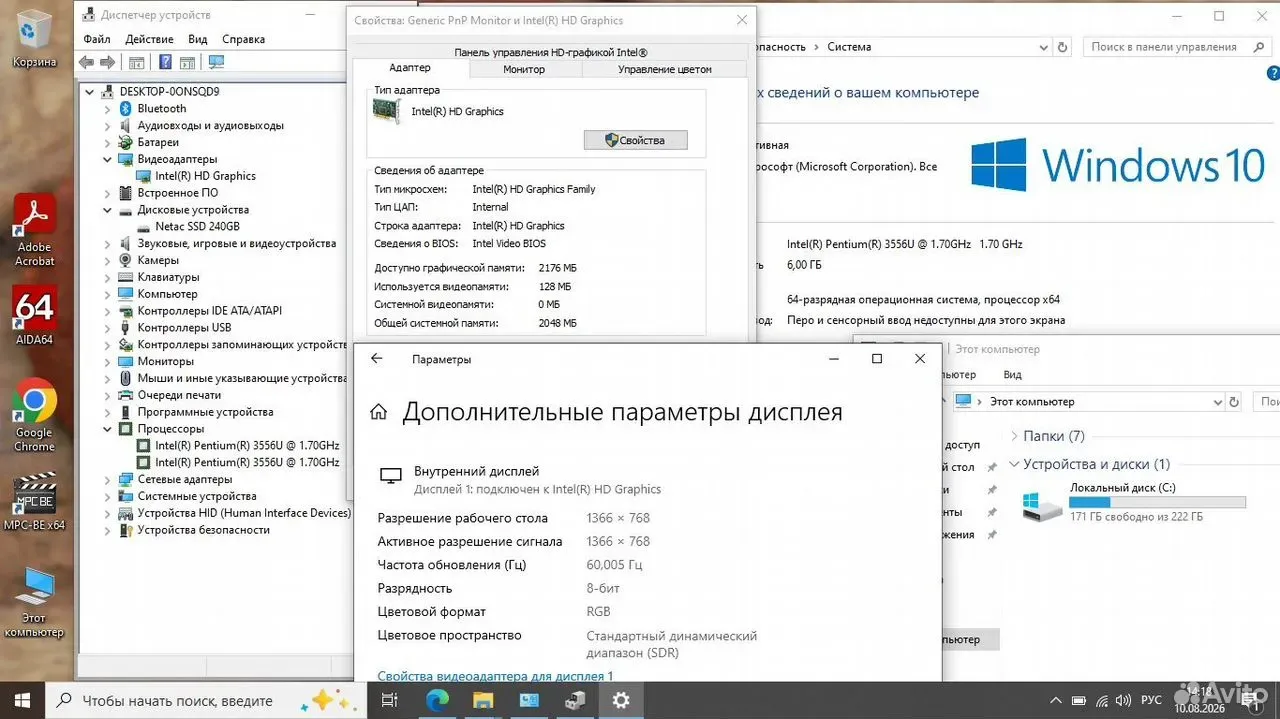Screen dimensions: 1280x719
Task: Switch to the Управление цветом tab
Action: (664, 69)
